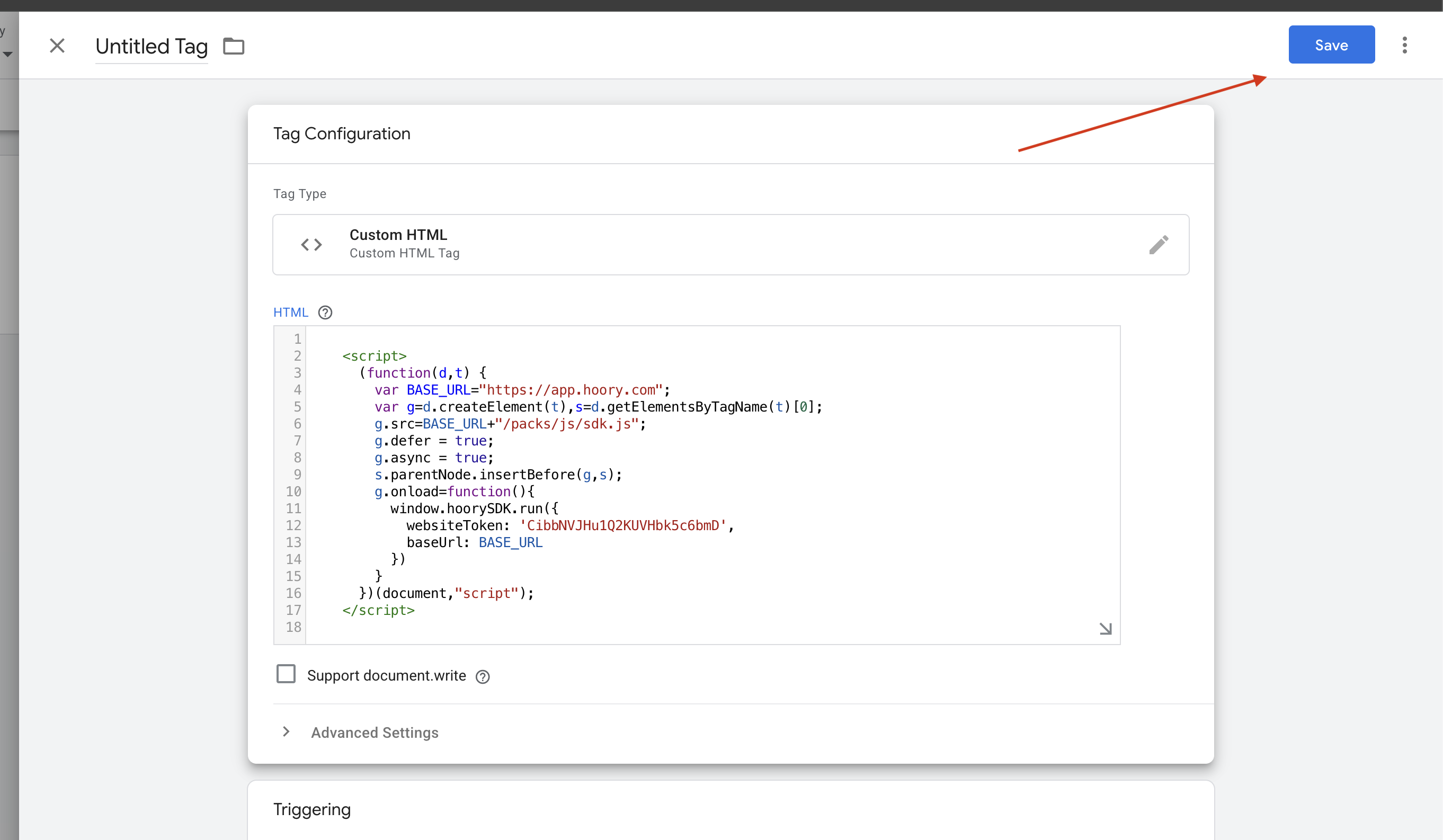Image resolution: width=1443 pixels, height=840 pixels.
Task: Click the (function(d,t) code line
Action: (x=423, y=373)
